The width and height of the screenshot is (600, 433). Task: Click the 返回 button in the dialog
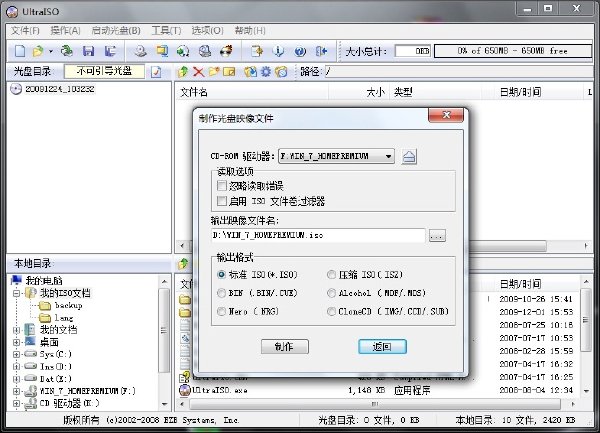point(382,347)
